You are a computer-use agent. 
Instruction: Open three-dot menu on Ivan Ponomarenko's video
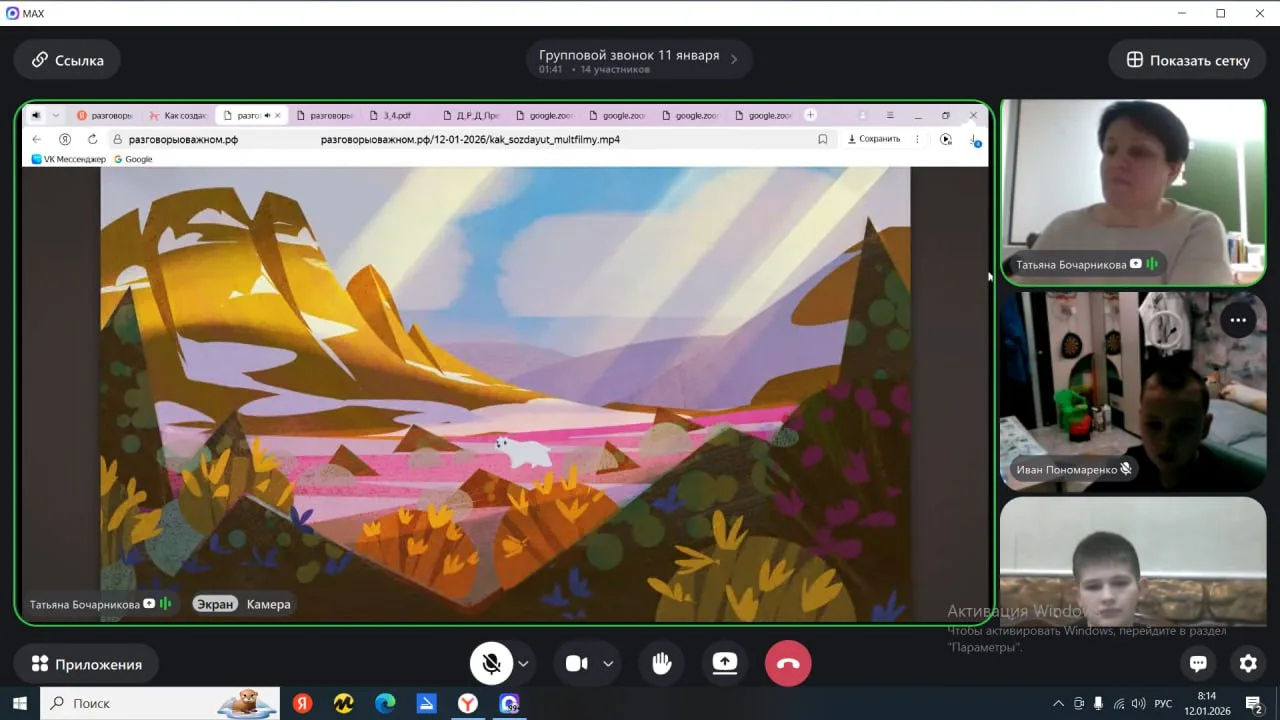pyautogui.click(x=1238, y=320)
